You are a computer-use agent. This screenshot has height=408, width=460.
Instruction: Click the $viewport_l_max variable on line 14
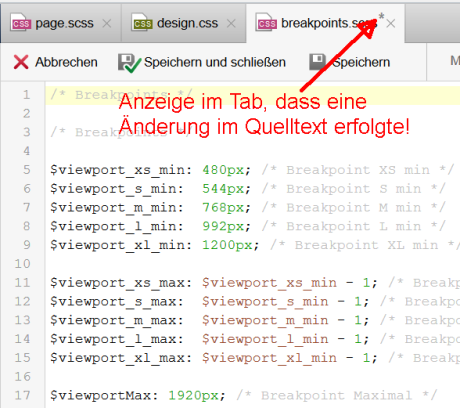pos(117,339)
